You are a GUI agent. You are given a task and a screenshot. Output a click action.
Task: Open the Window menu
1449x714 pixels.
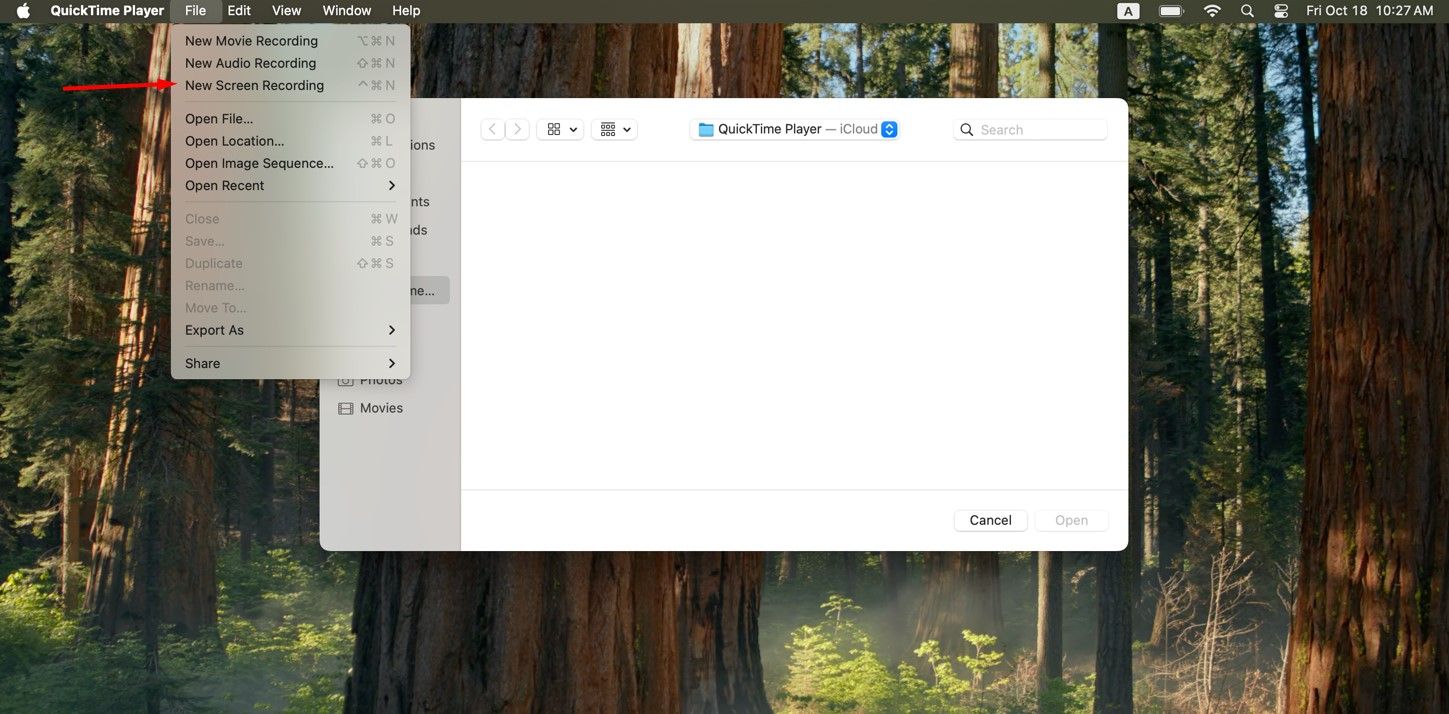click(345, 10)
